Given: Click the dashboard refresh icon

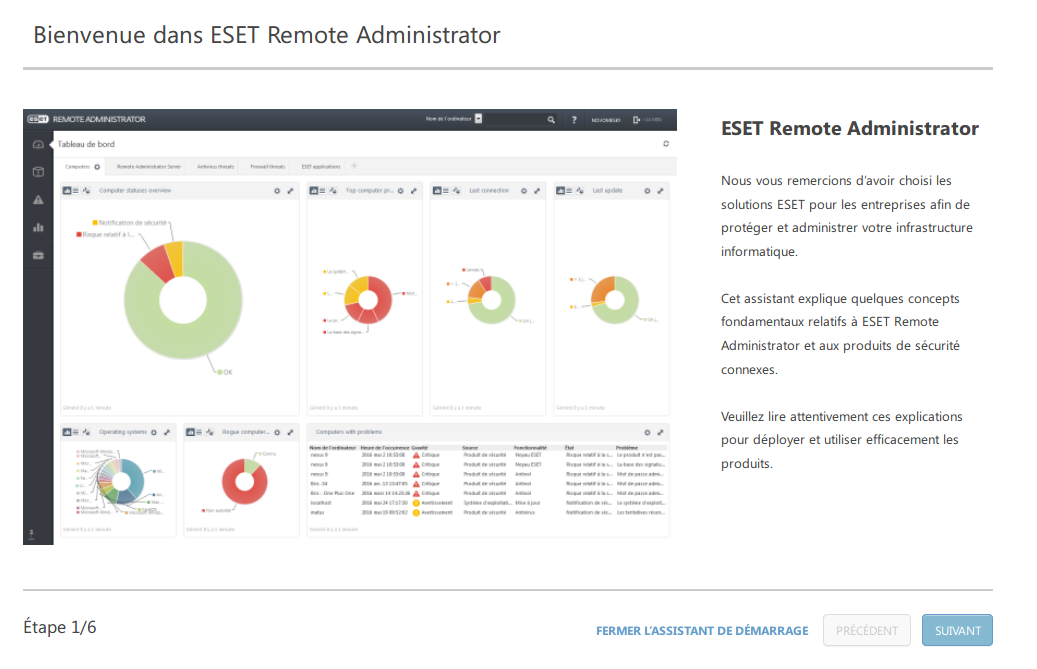Looking at the screenshot, I should [x=666, y=144].
